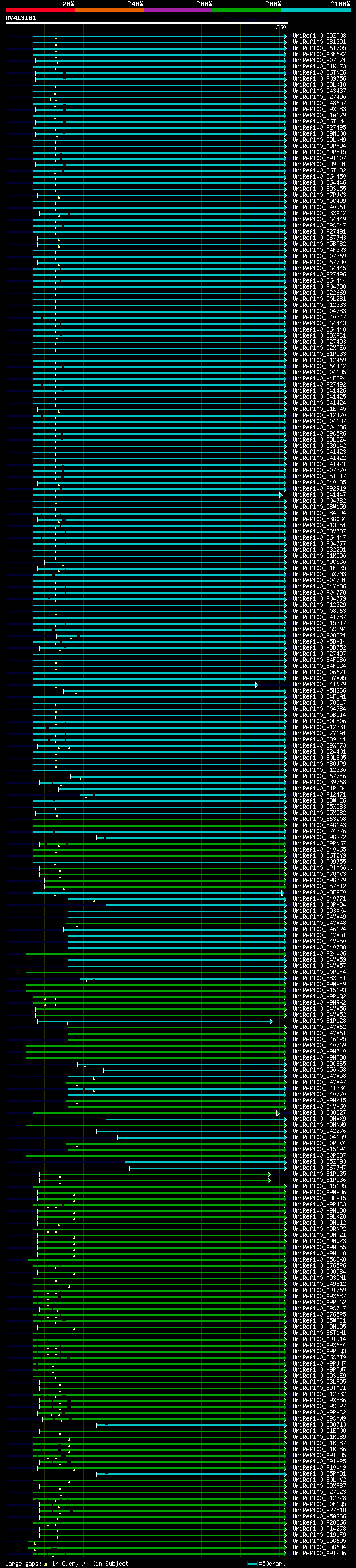The image size is (356, 1568).
Task: Select hit label UniRef100_B4FUA1
Action: [319, 696]
